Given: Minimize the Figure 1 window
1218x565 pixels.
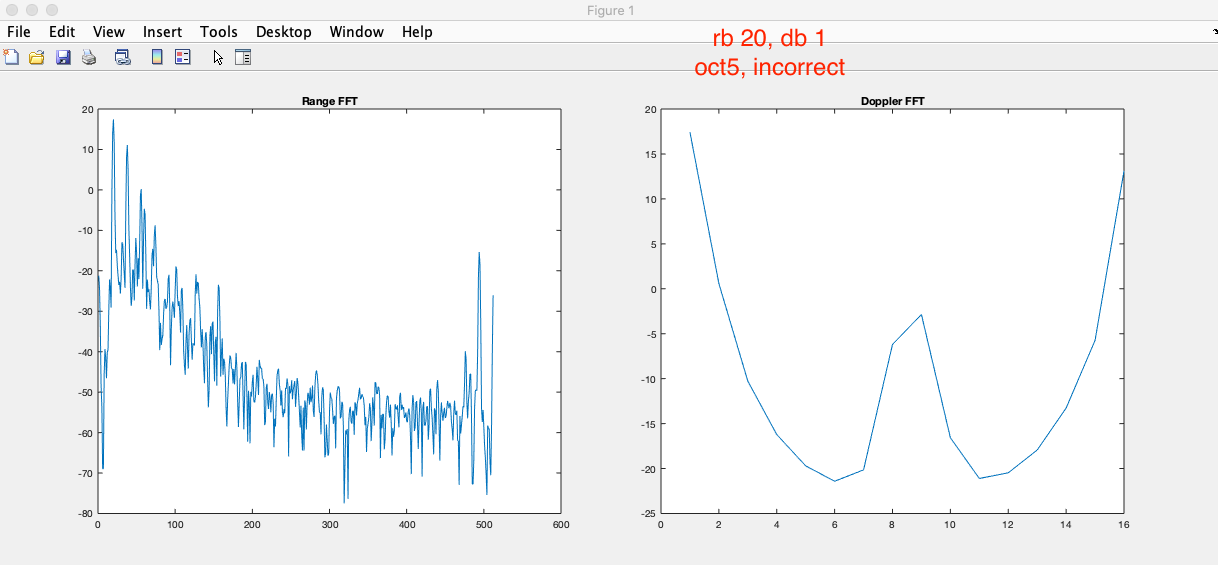Looking at the screenshot, I should coord(32,10).
